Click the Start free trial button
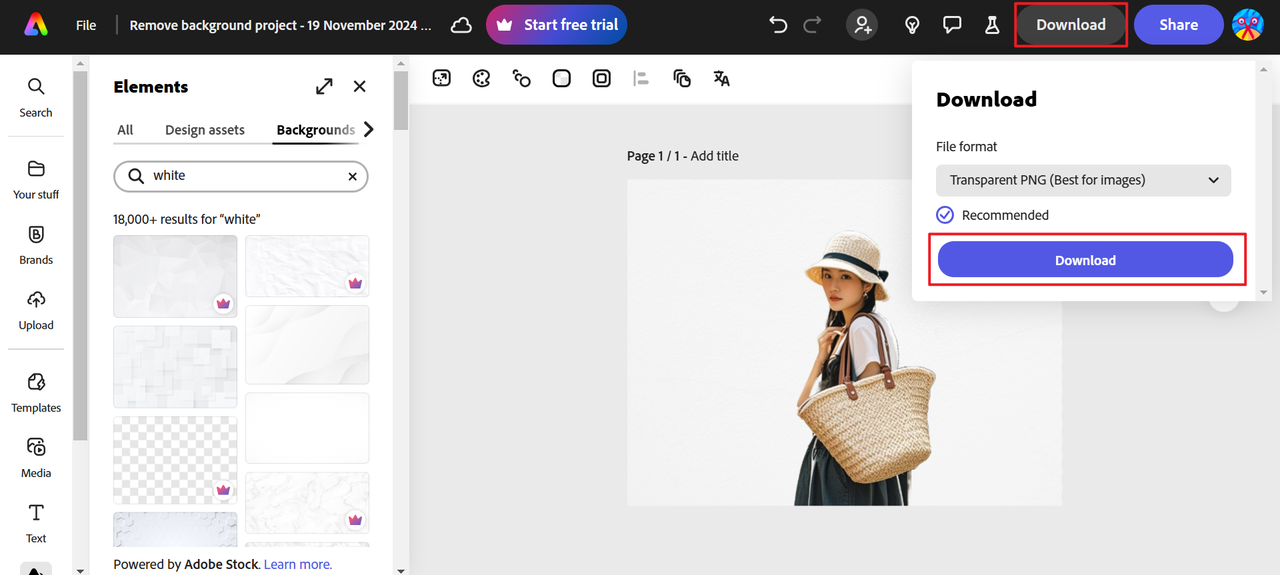The image size is (1280, 575). tap(556, 25)
